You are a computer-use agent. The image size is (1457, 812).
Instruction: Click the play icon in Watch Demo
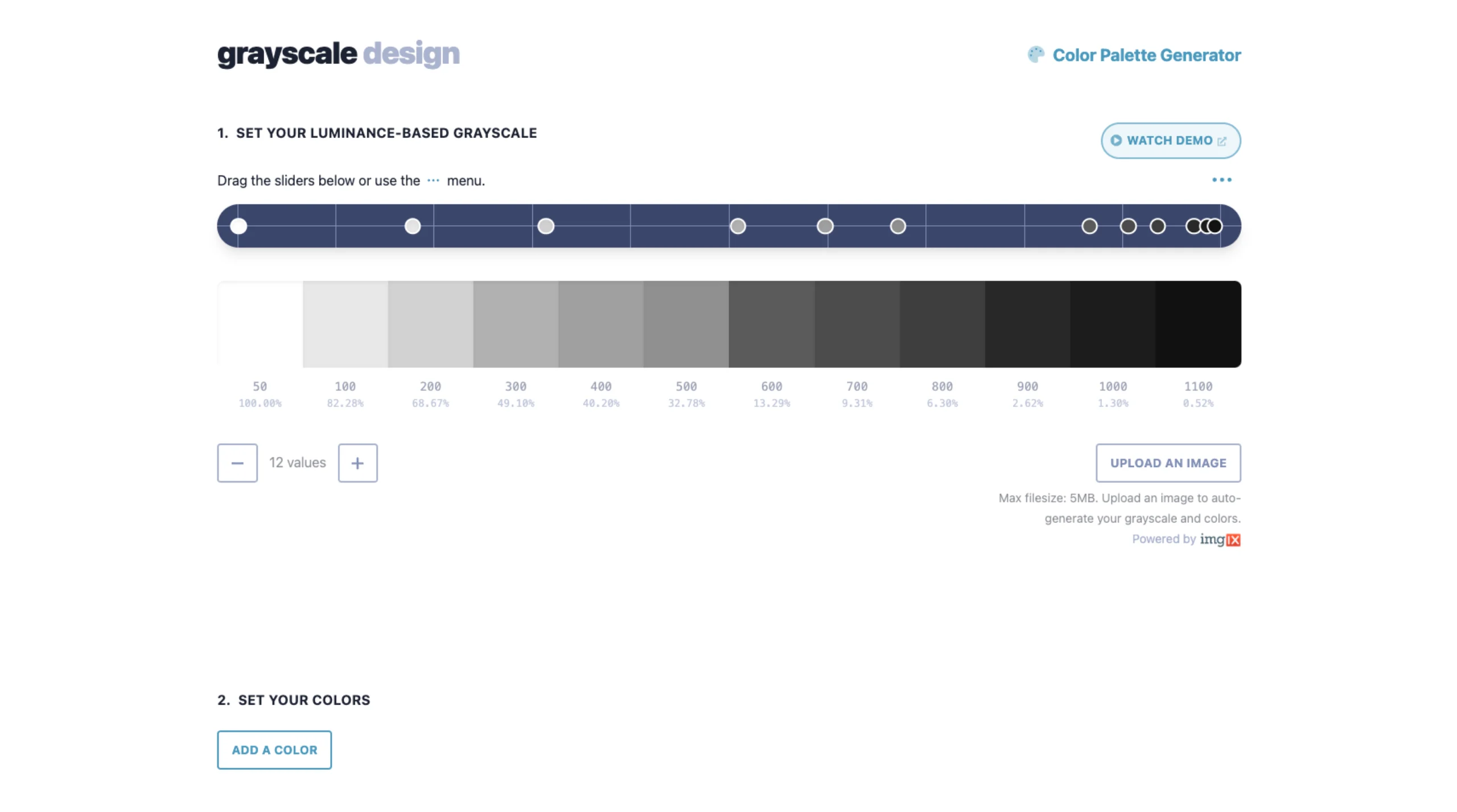coord(1116,141)
